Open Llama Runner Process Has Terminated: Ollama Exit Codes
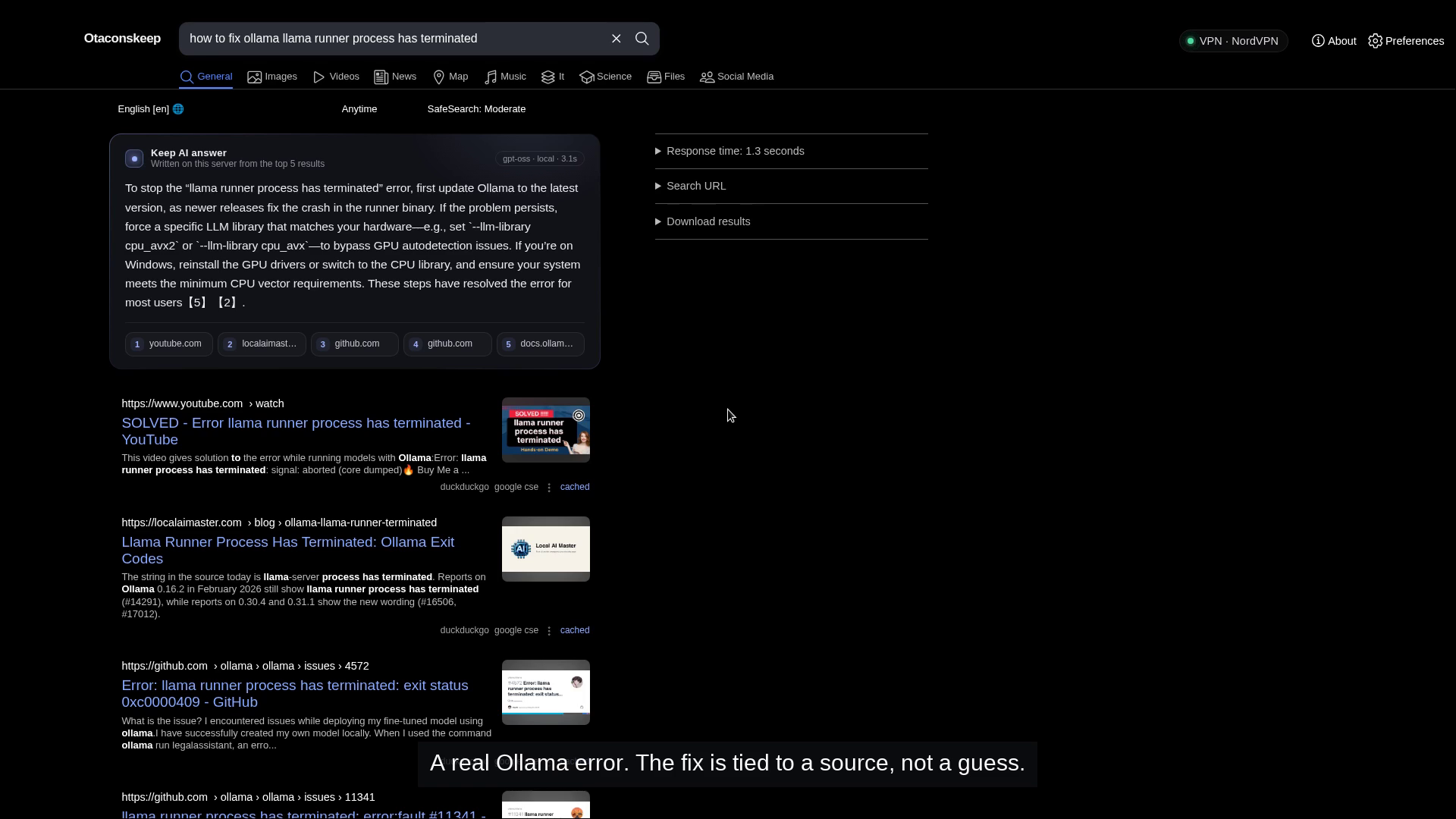The image size is (1456, 819). click(288, 551)
